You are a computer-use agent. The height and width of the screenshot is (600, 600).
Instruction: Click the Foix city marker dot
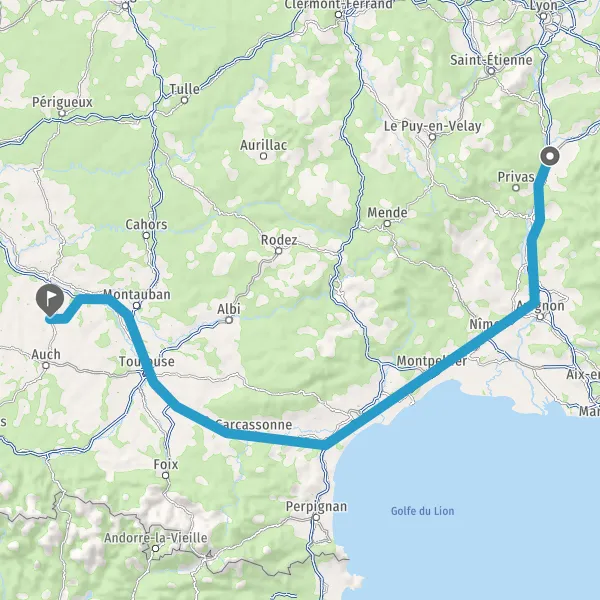pyautogui.click(x=165, y=475)
